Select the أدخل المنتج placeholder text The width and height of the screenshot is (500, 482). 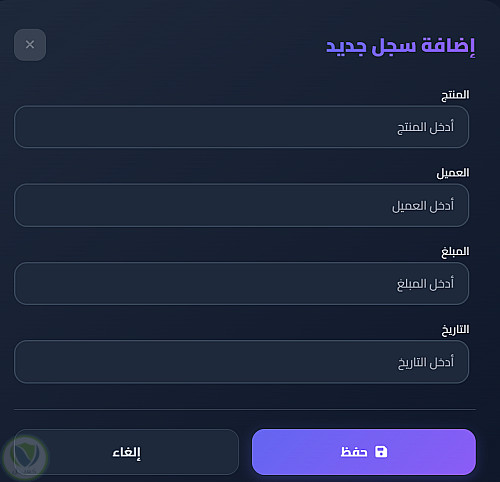point(425,127)
